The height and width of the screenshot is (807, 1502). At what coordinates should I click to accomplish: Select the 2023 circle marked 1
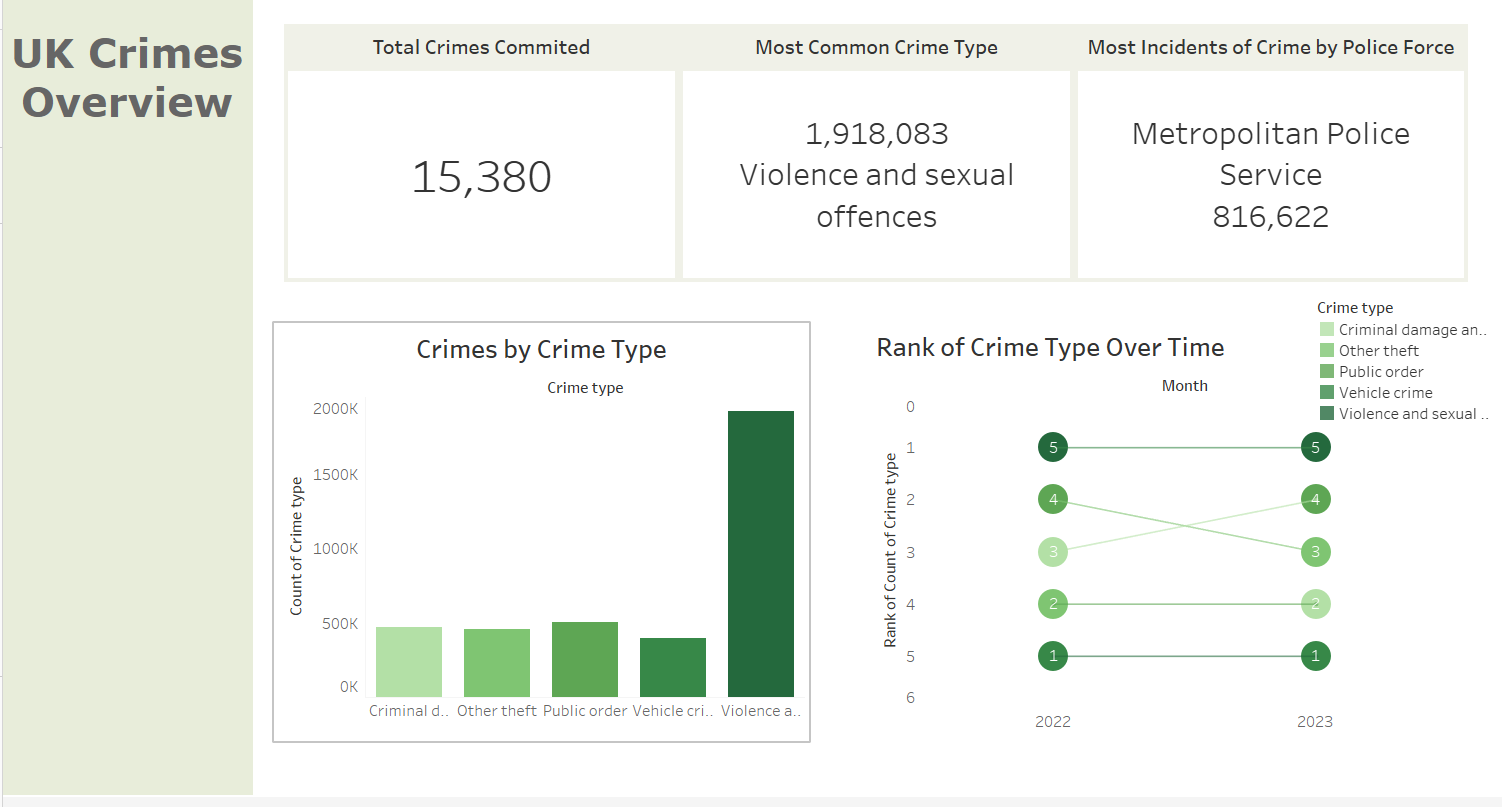1315,656
